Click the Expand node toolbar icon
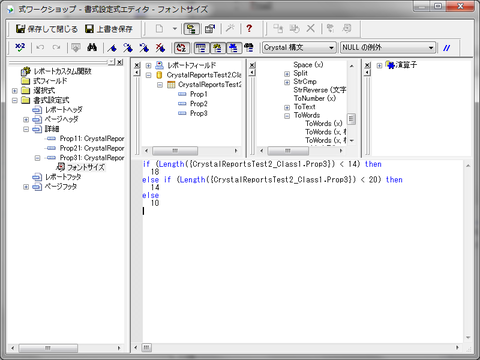Screen dimensions: 480x360 [x=330, y=29]
